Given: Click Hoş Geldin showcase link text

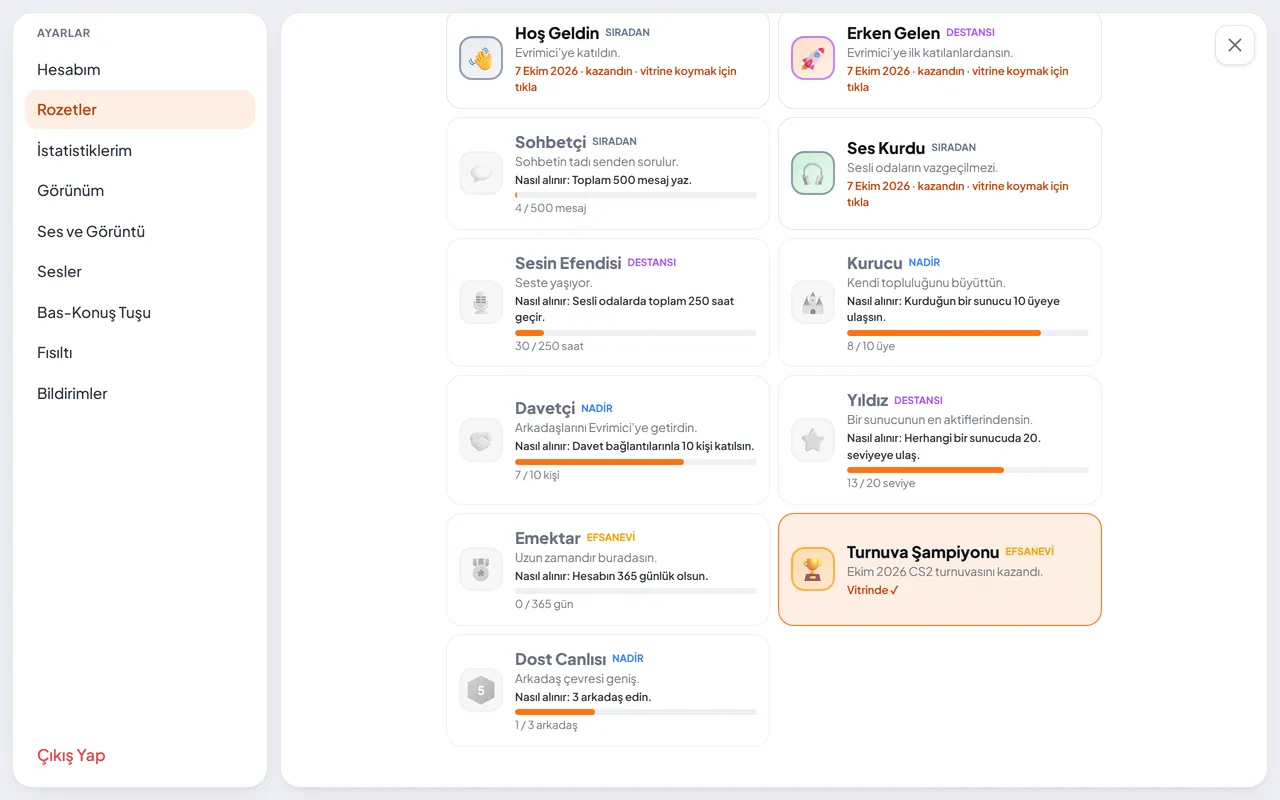Looking at the screenshot, I should pyautogui.click(x=626, y=79).
